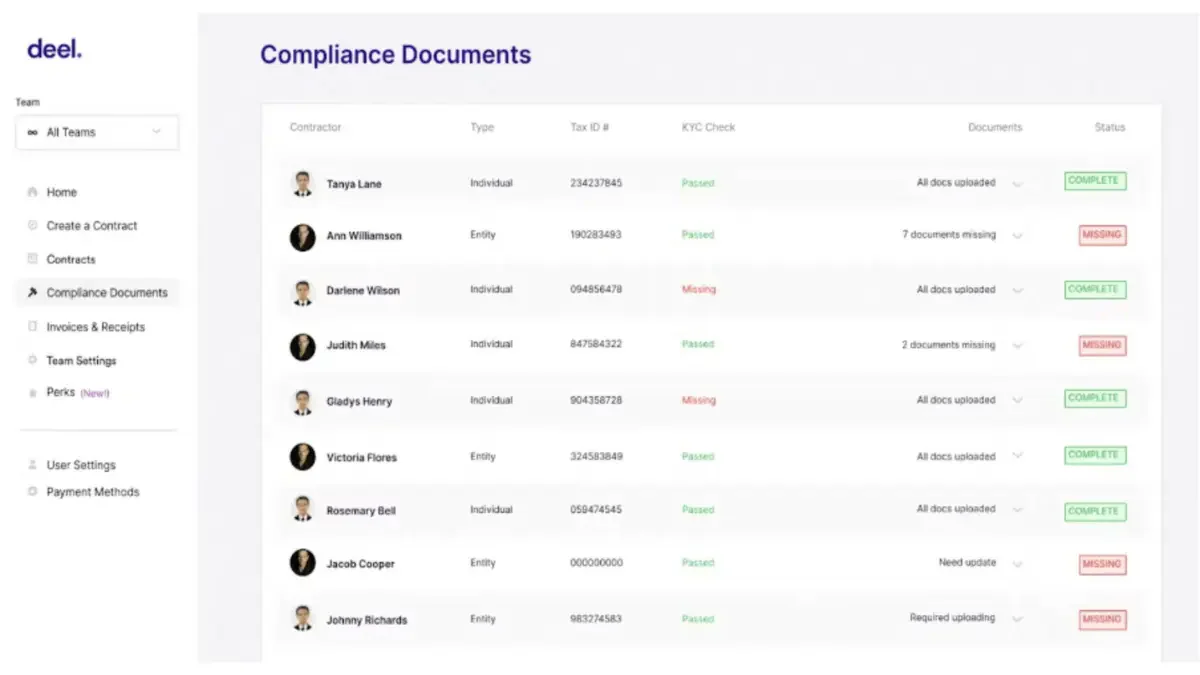Open Team Settings menu item
This screenshot has width=1200, height=675.
(x=81, y=360)
